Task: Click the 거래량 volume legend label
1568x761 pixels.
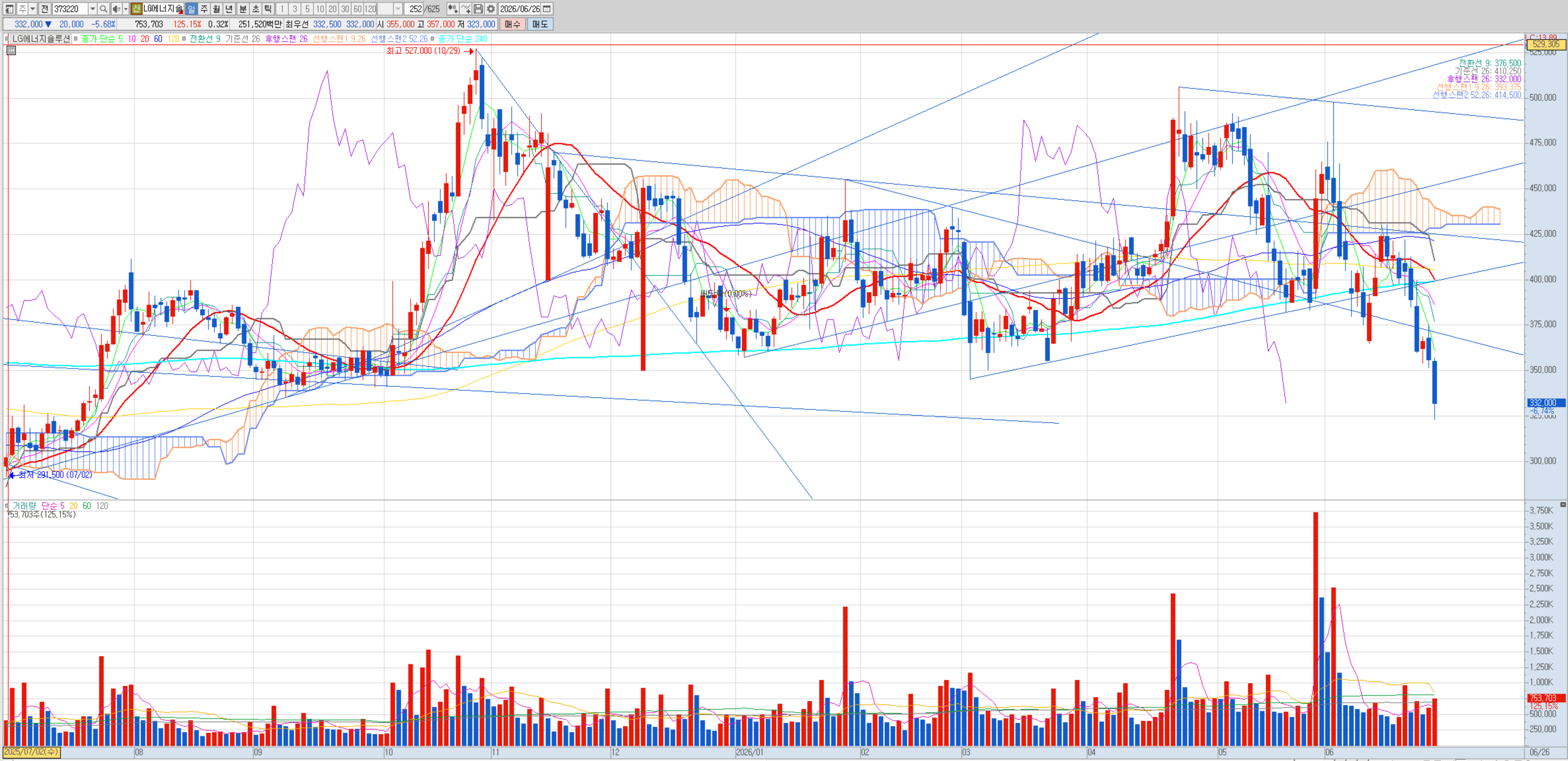Action: (x=24, y=505)
